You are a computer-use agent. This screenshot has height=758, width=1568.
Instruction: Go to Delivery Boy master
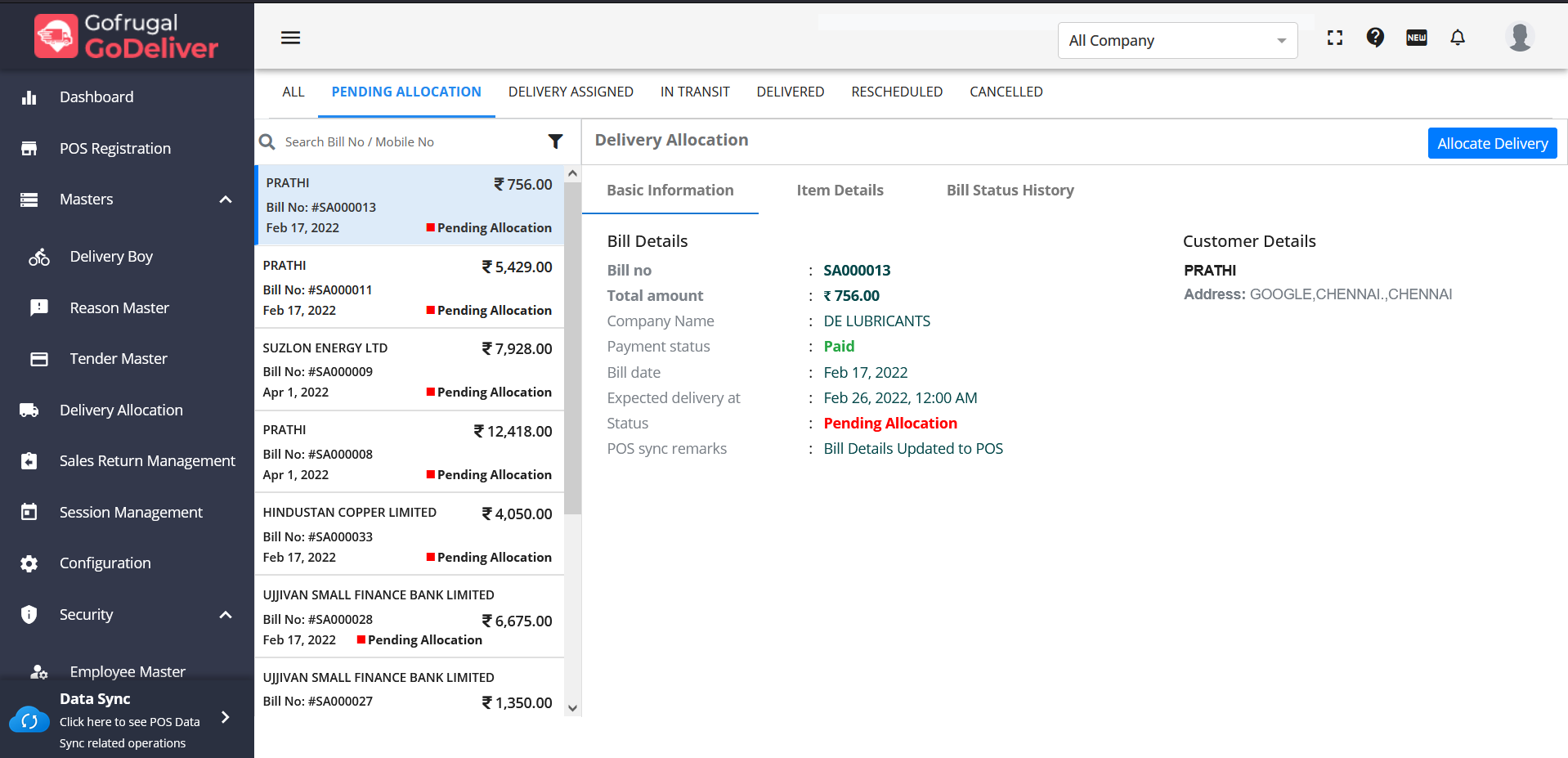pyautogui.click(x=111, y=257)
